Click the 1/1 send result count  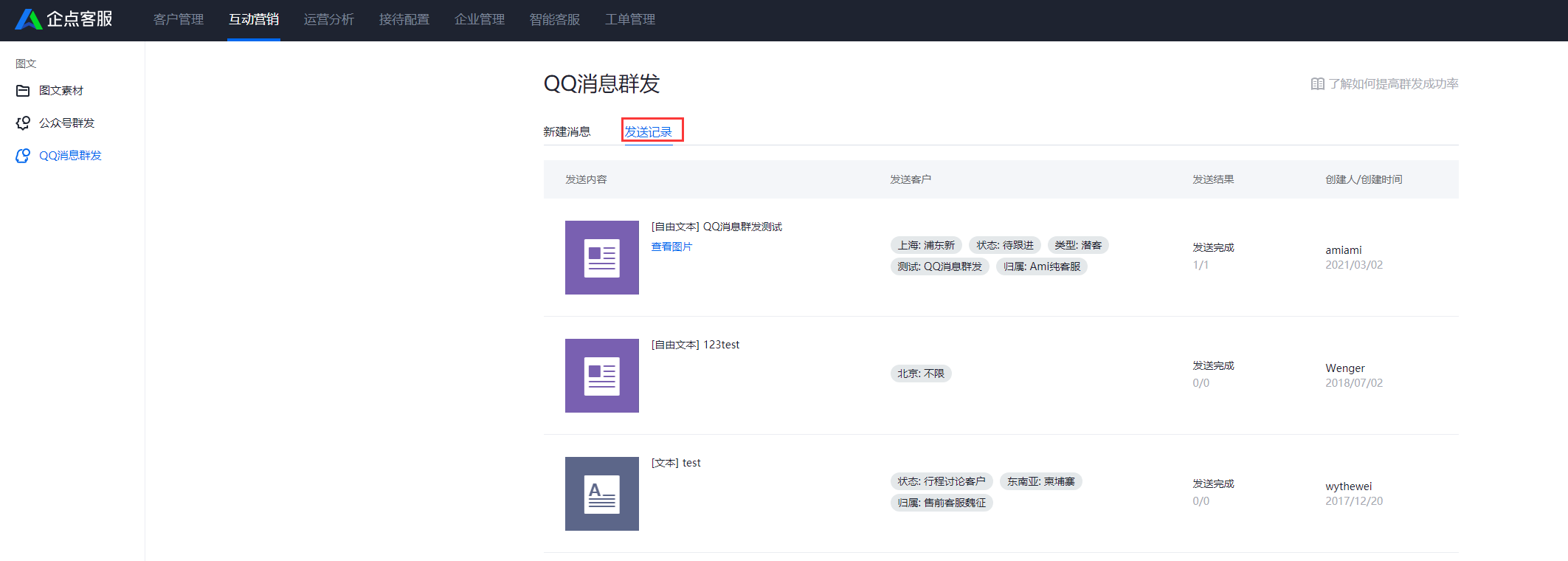tap(1201, 265)
